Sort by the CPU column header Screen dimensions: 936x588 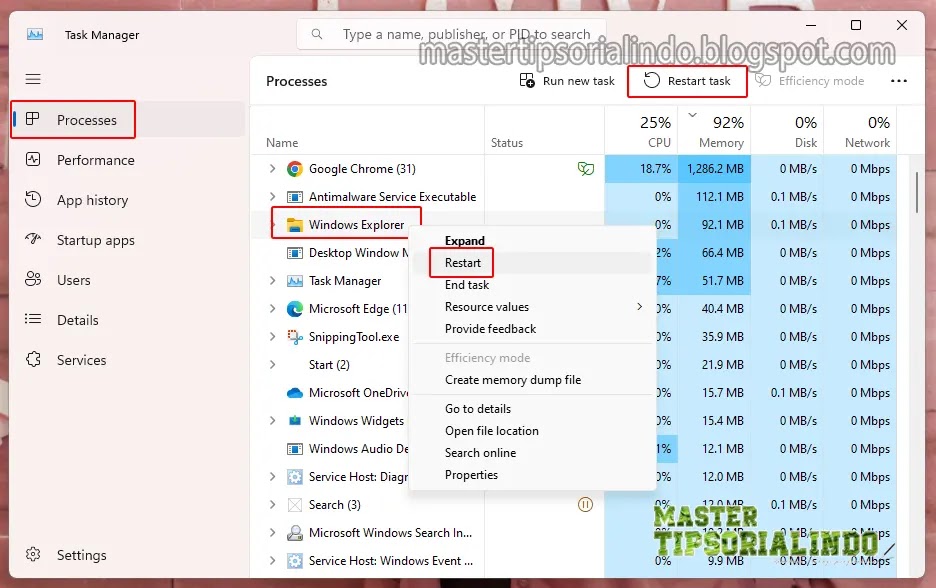pyautogui.click(x=640, y=131)
